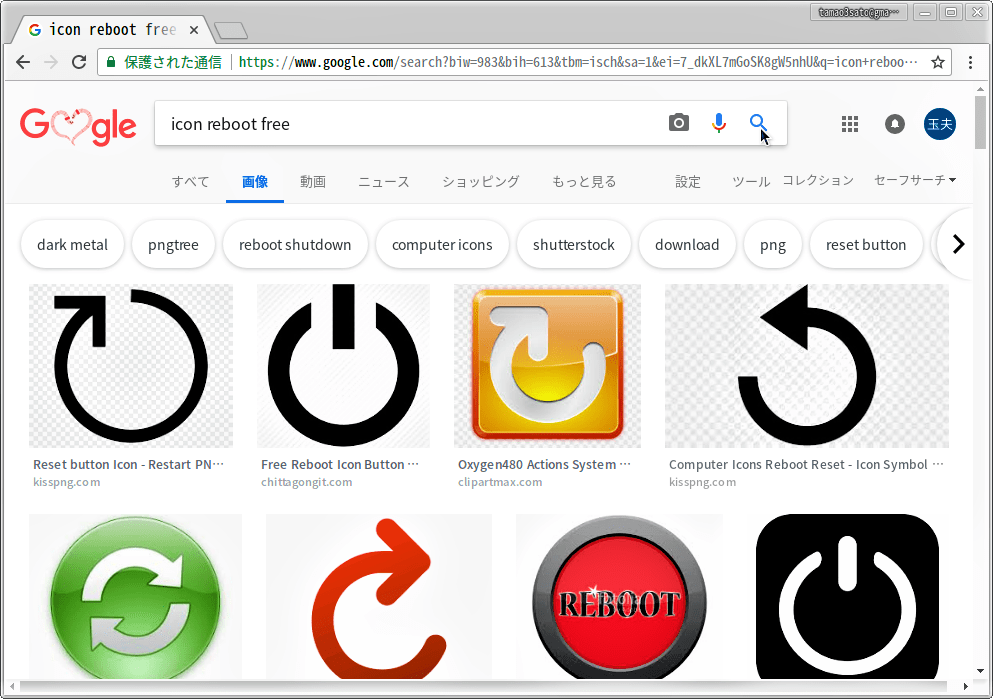Open the Chrome three-dot menu
This screenshot has height=699, width=993.
point(970,62)
